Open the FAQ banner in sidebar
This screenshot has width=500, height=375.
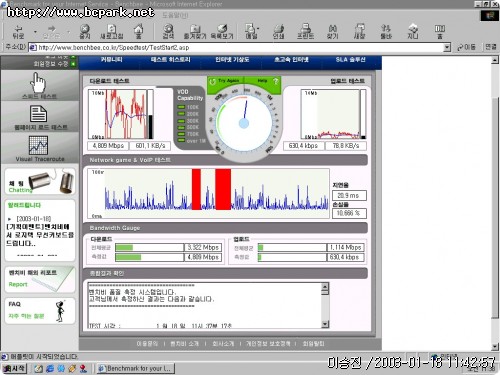coord(40,311)
